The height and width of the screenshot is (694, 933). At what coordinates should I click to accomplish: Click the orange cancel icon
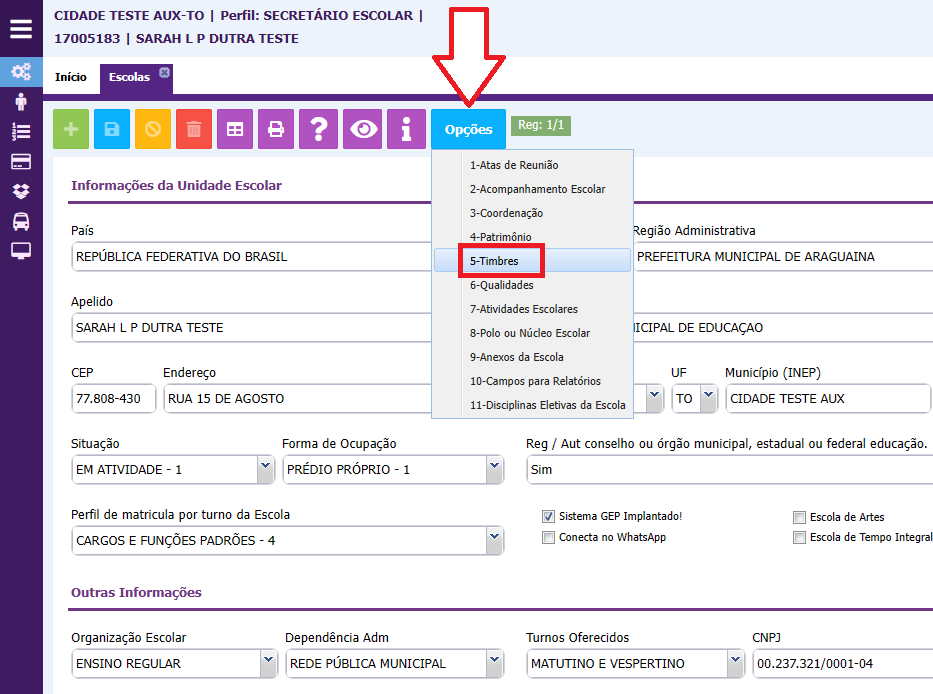click(x=153, y=129)
